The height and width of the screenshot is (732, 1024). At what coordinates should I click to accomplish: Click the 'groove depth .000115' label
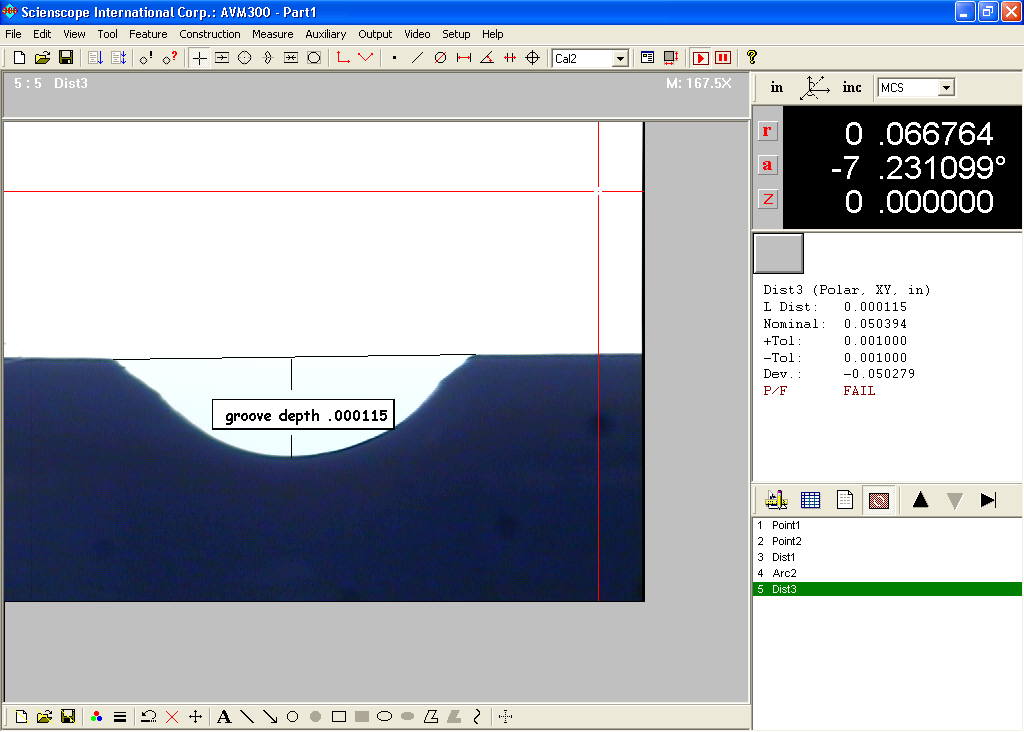[304, 415]
